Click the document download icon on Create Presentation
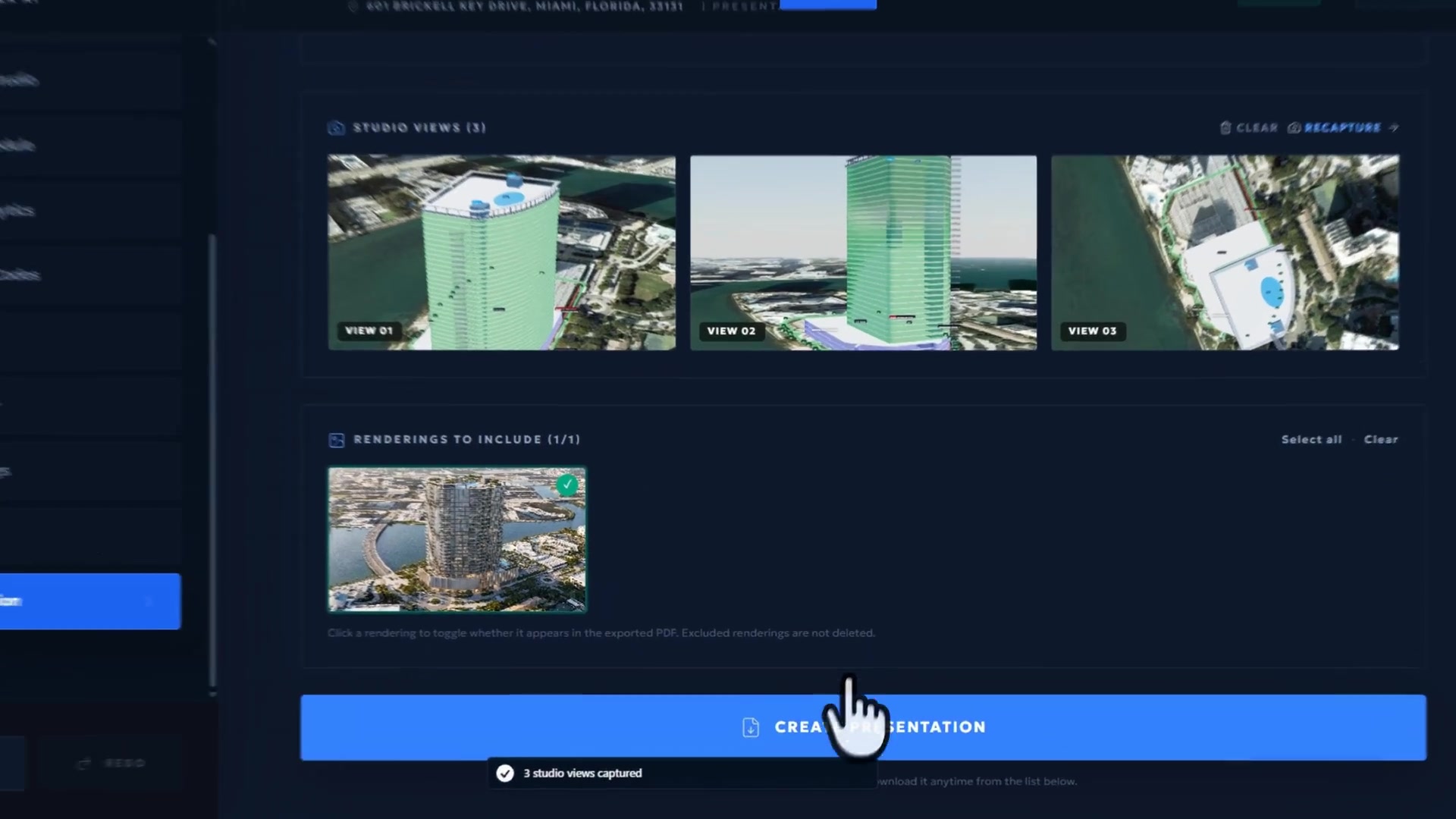This screenshot has height=819, width=1456. coord(750,727)
